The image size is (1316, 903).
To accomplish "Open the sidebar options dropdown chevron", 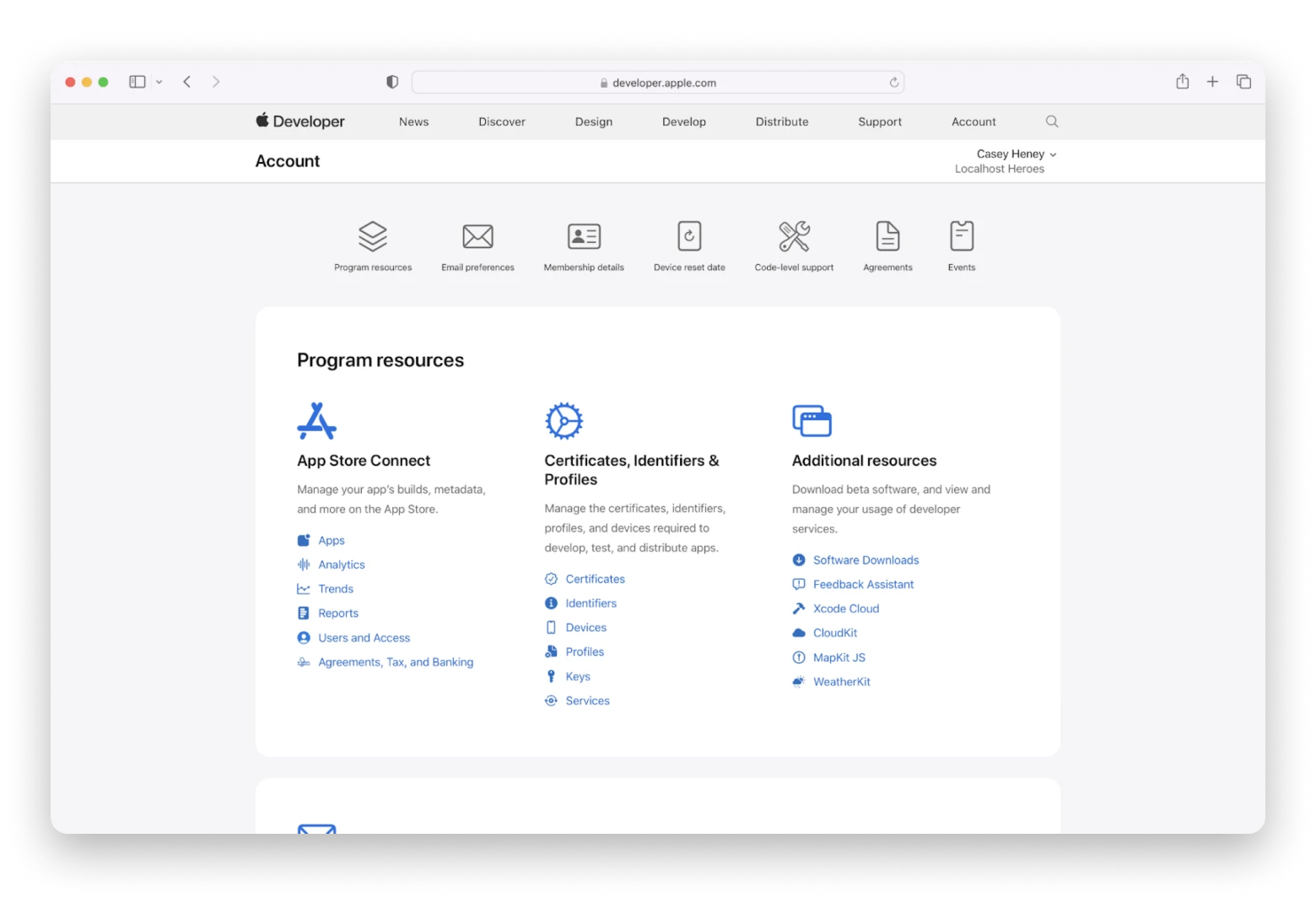I will tap(159, 82).
